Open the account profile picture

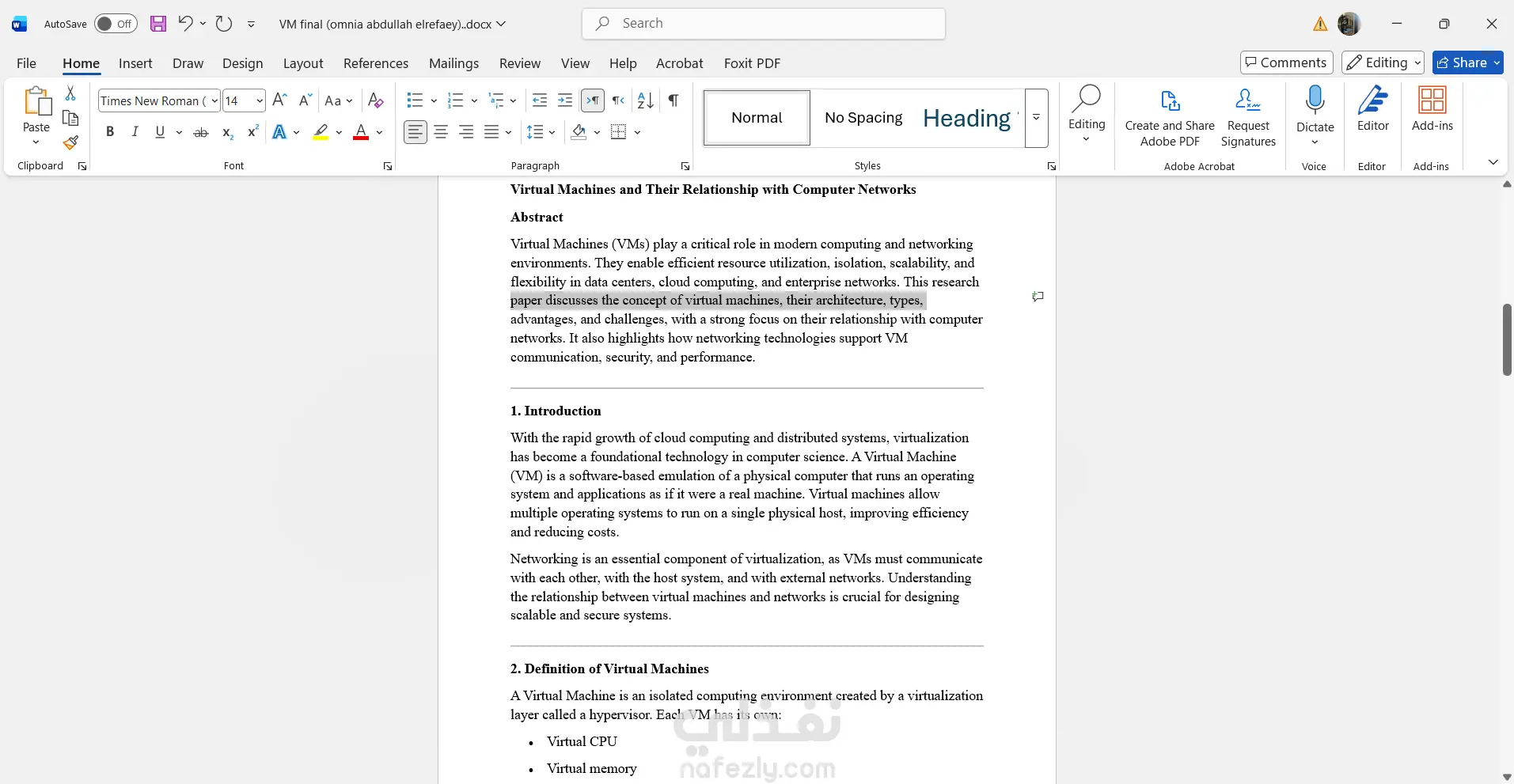pyautogui.click(x=1349, y=24)
